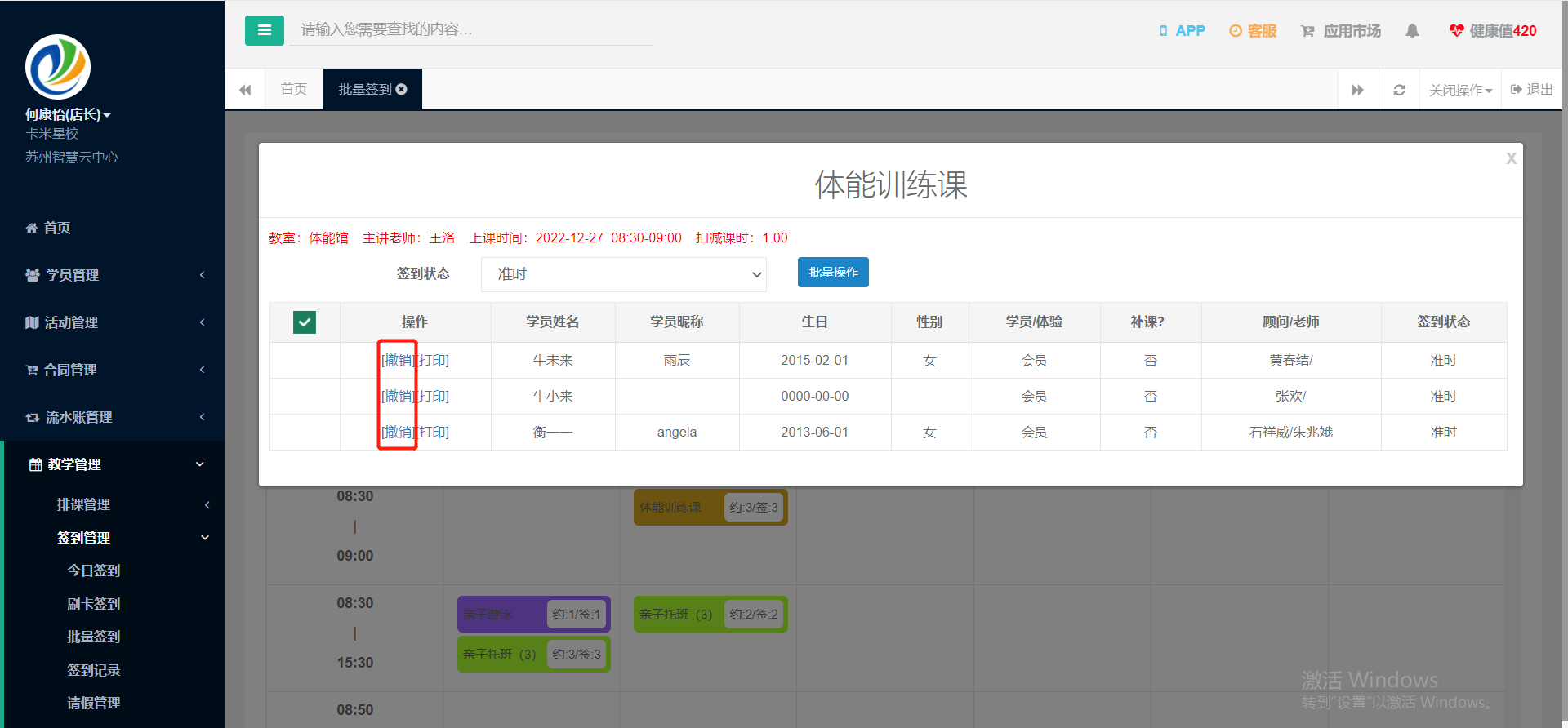This screenshot has height=728, width=1568.
Task: Click 撤销 for student 牛小来
Action: [x=399, y=396]
